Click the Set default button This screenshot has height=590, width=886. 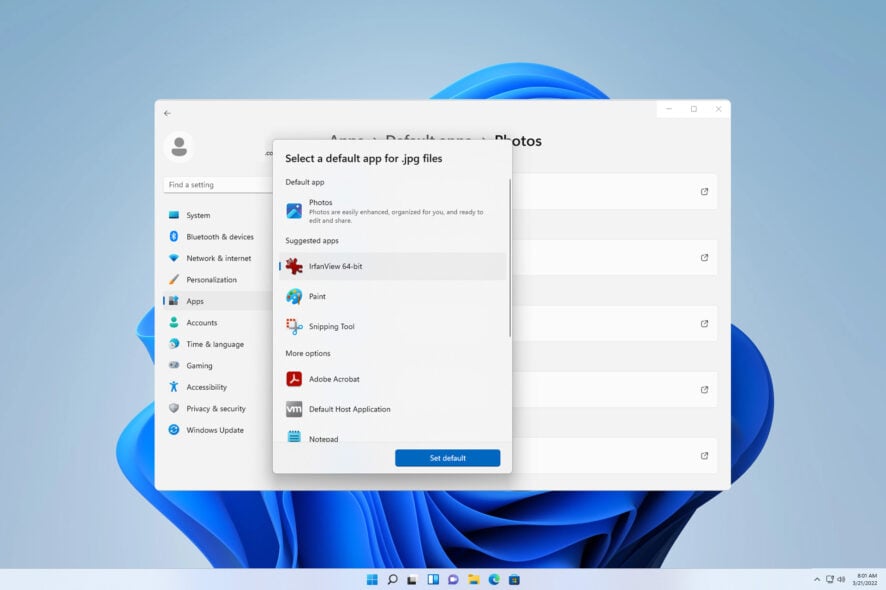coord(447,457)
